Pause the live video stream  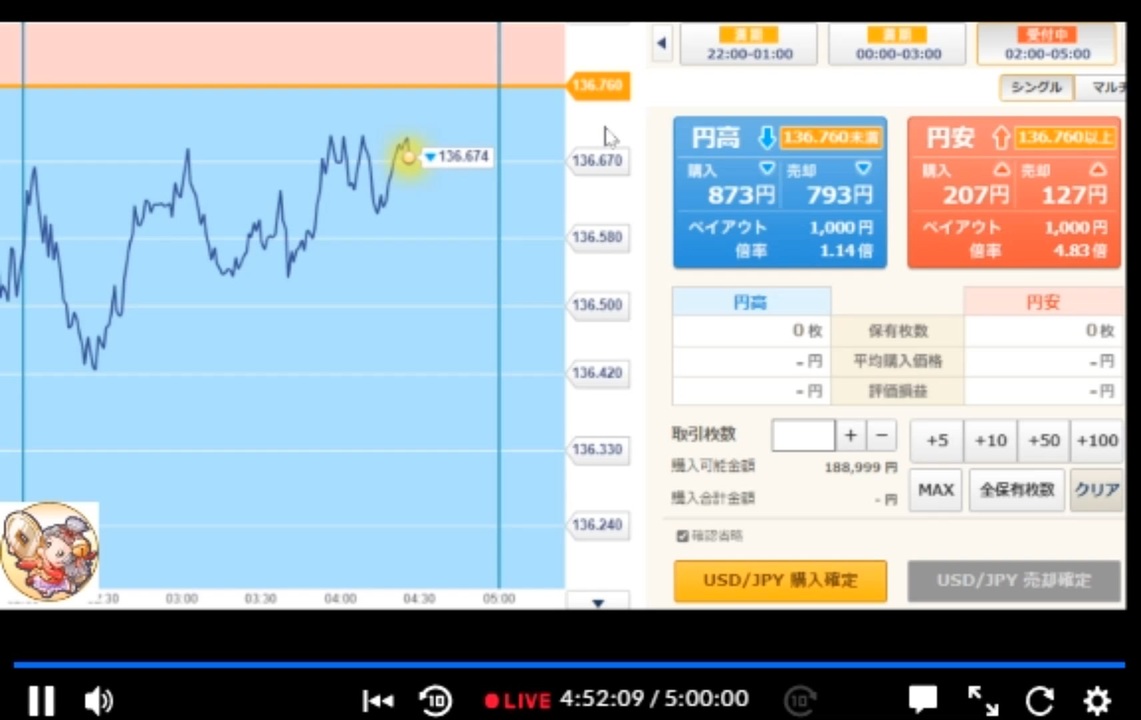click(41, 700)
